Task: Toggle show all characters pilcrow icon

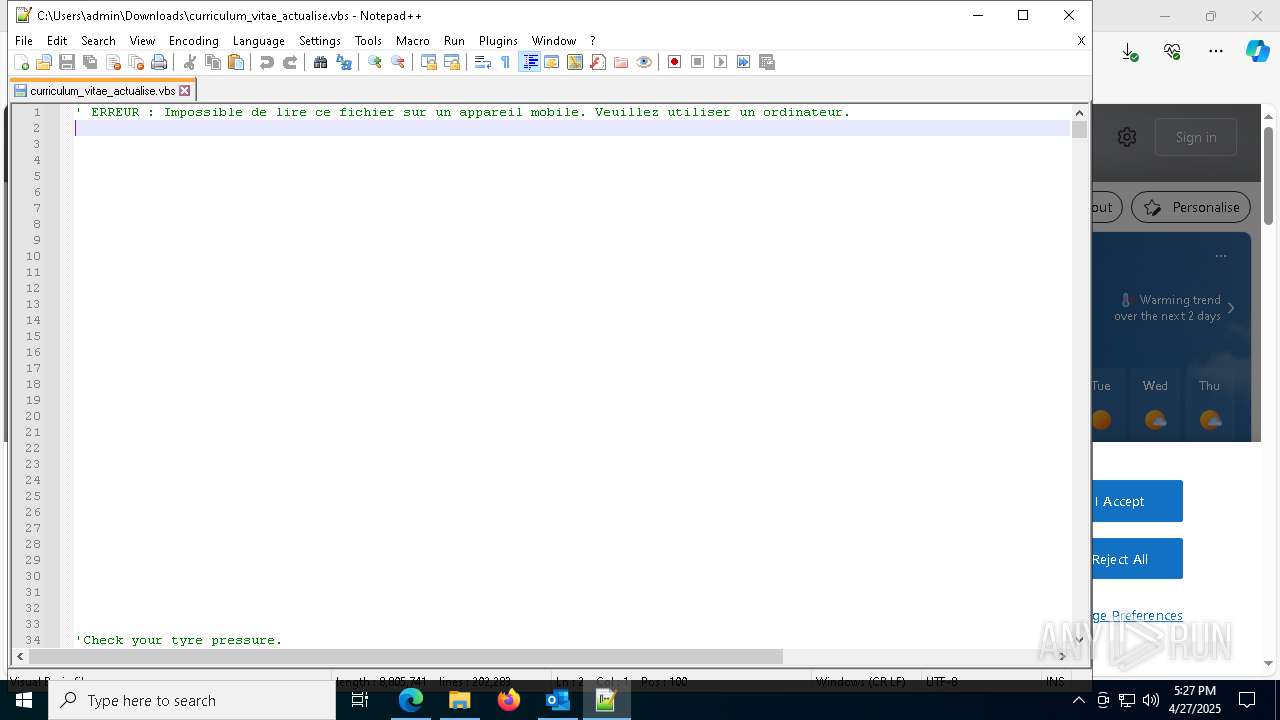Action: [506, 62]
